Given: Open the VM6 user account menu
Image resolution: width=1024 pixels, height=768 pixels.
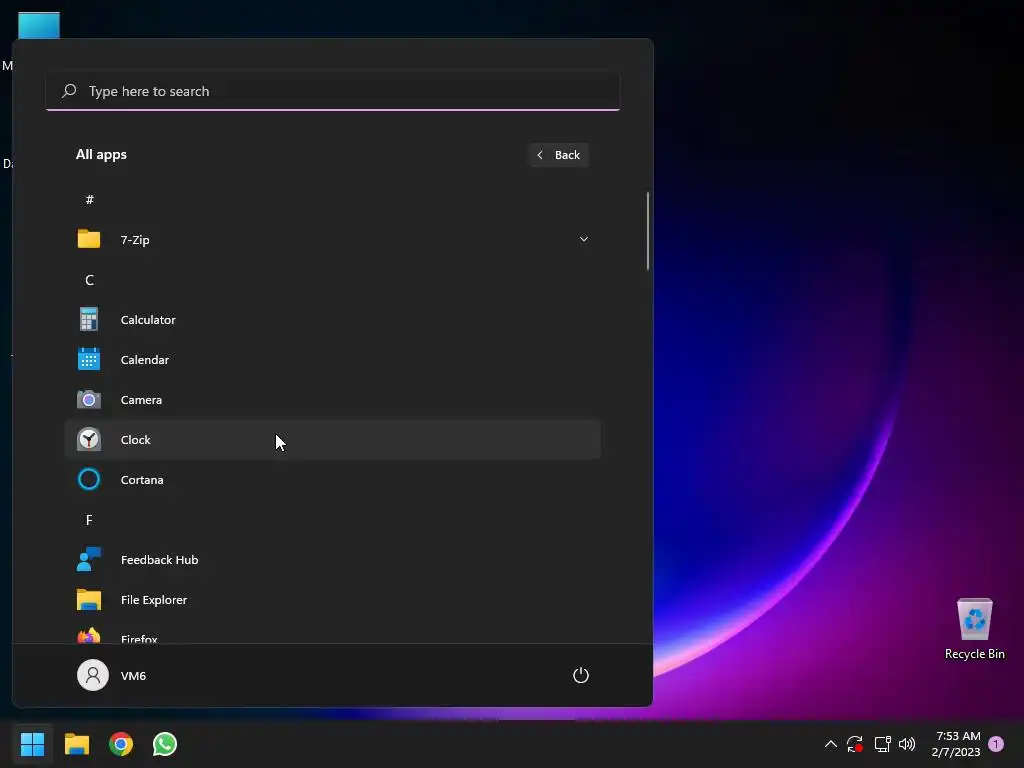Looking at the screenshot, I should tap(112, 675).
